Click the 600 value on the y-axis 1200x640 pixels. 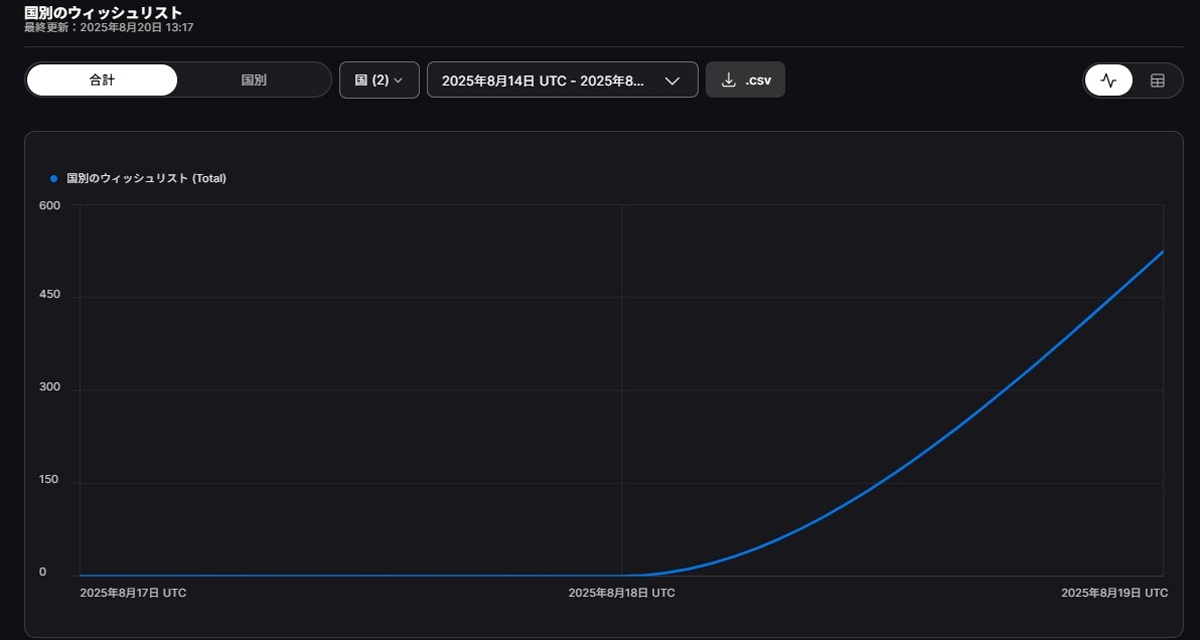(50, 206)
